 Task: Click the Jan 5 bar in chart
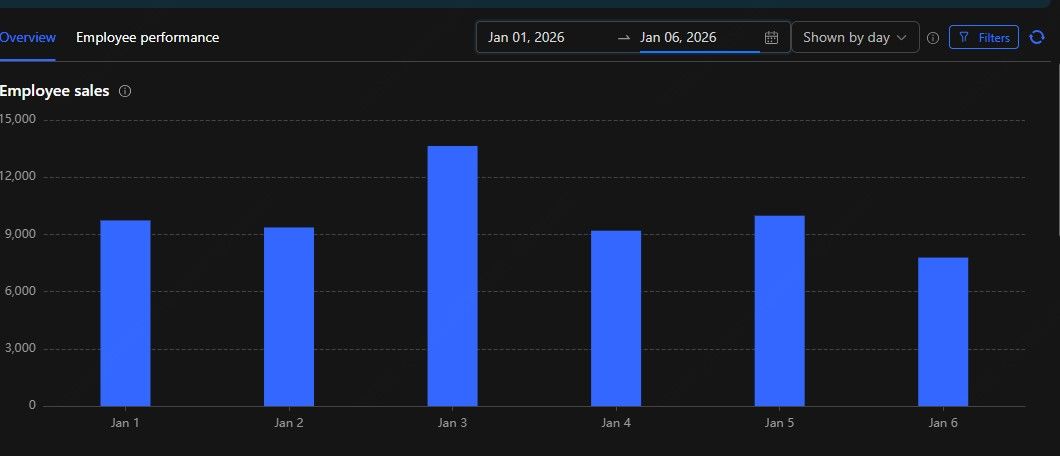779,310
